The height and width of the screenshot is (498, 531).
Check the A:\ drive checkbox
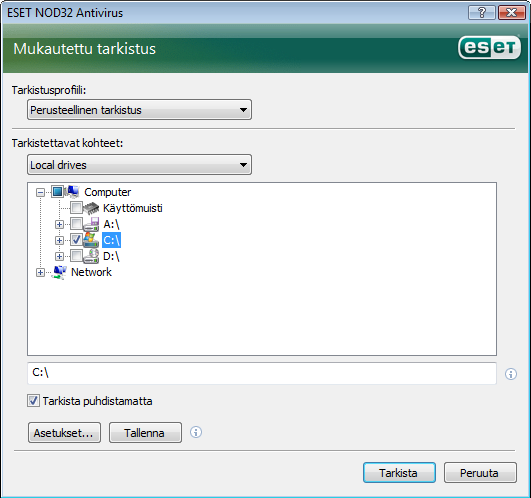pyautogui.click(x=76, y=224)
